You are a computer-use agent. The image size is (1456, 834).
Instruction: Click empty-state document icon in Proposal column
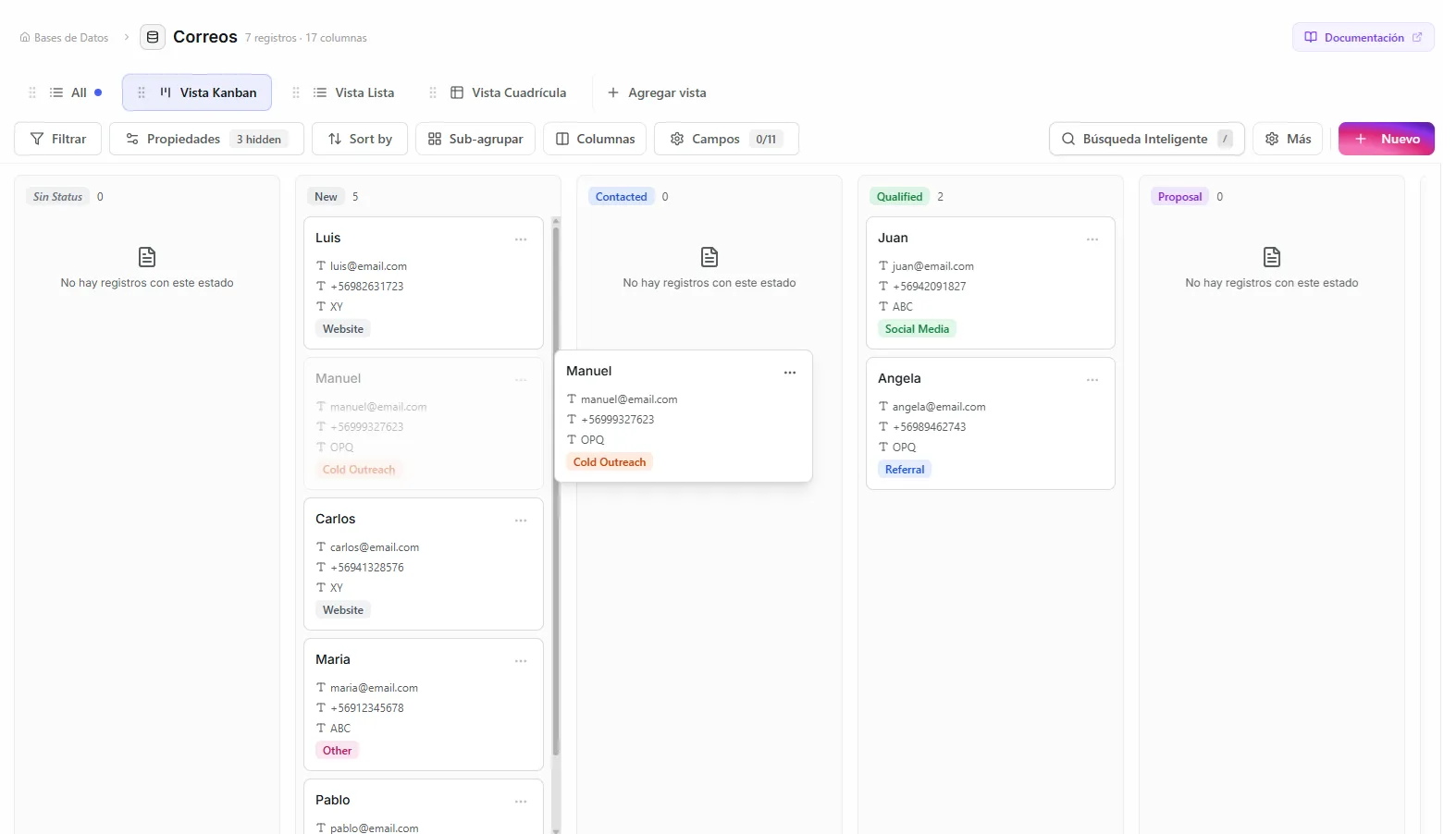tap(1272, 257)
